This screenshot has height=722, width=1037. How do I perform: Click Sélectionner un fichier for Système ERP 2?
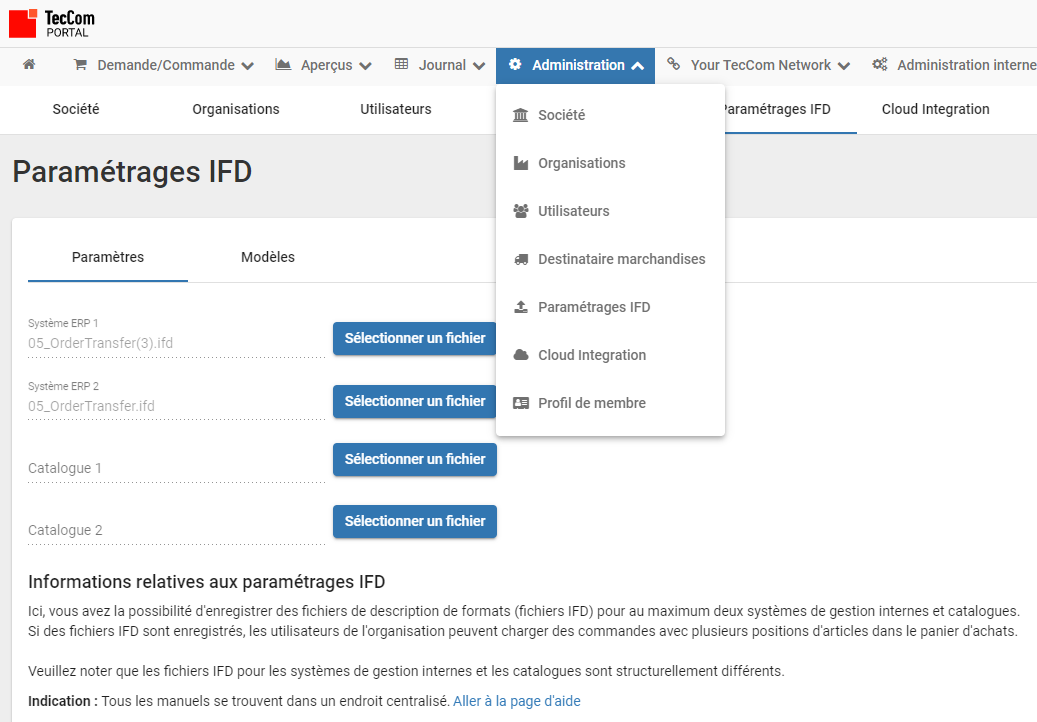pyautogui.click(x=415, y=401)
